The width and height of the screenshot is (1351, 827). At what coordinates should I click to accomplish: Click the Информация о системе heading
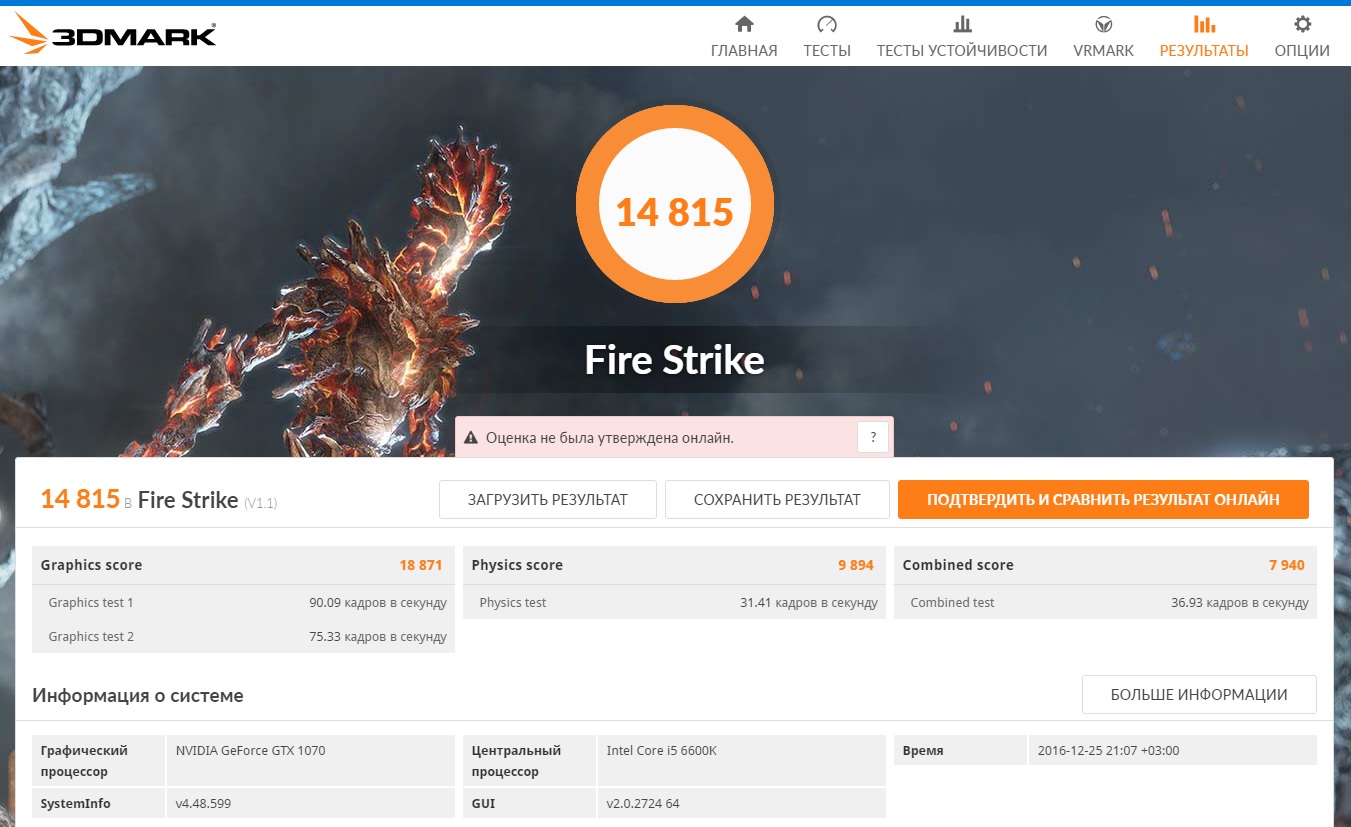(x=138, y=696)
